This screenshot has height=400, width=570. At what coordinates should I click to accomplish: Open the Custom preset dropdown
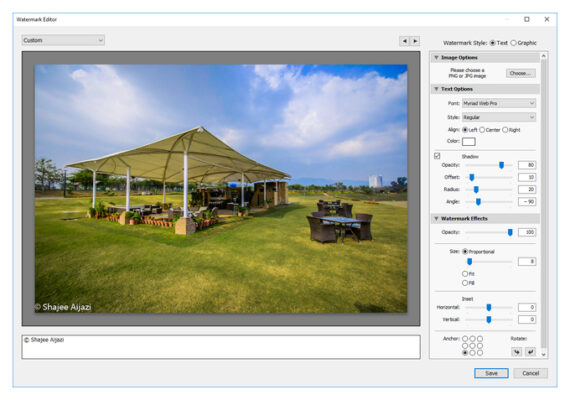click(x=63, y=40)
